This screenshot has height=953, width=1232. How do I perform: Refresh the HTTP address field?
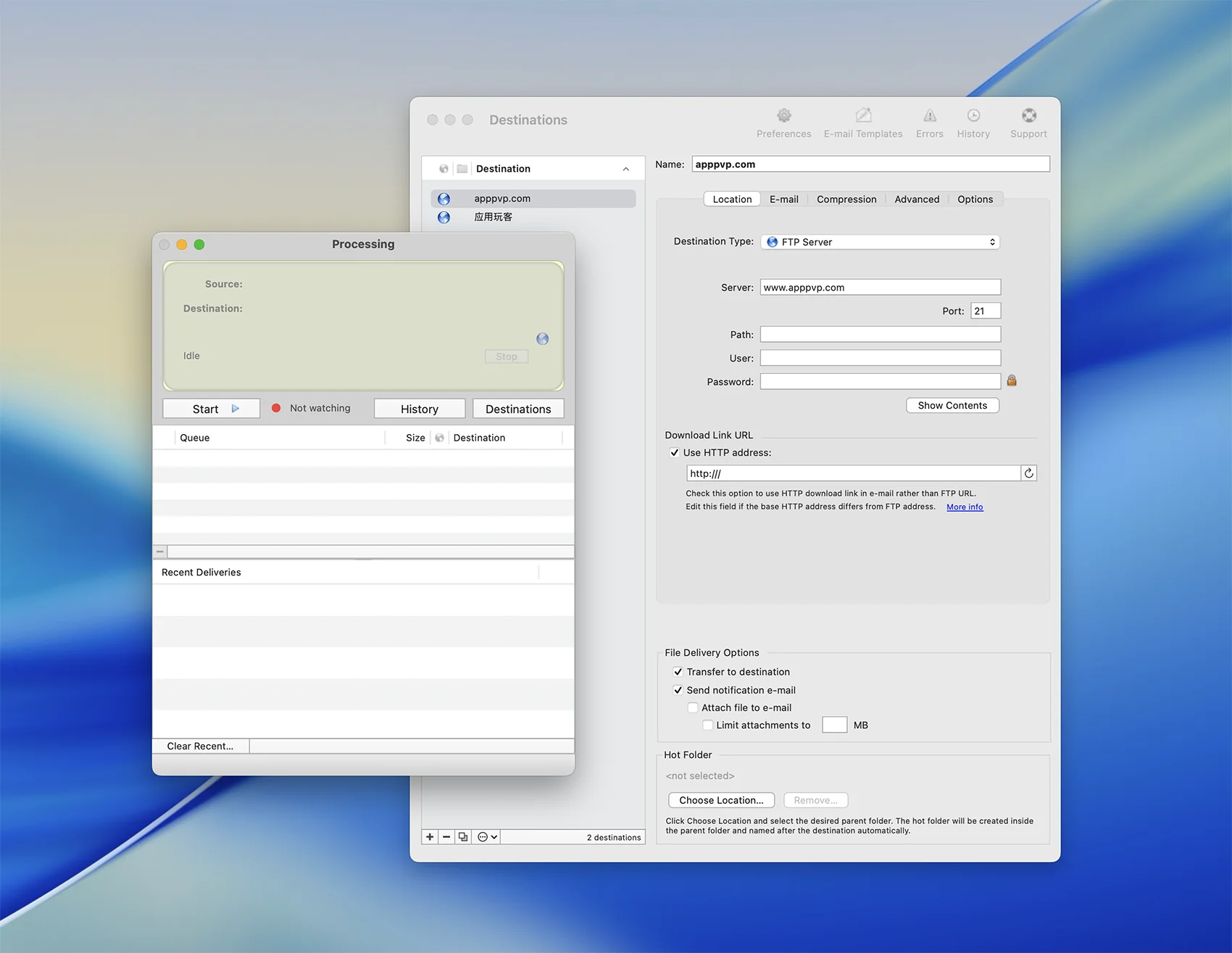pos(1028,473)
